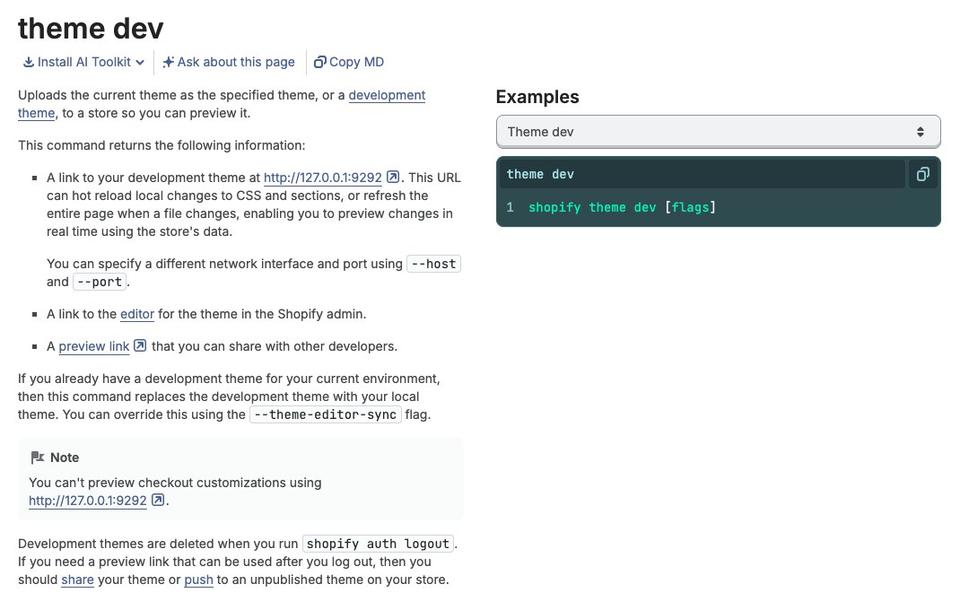Click the Note flag icon

click(37, 457)
